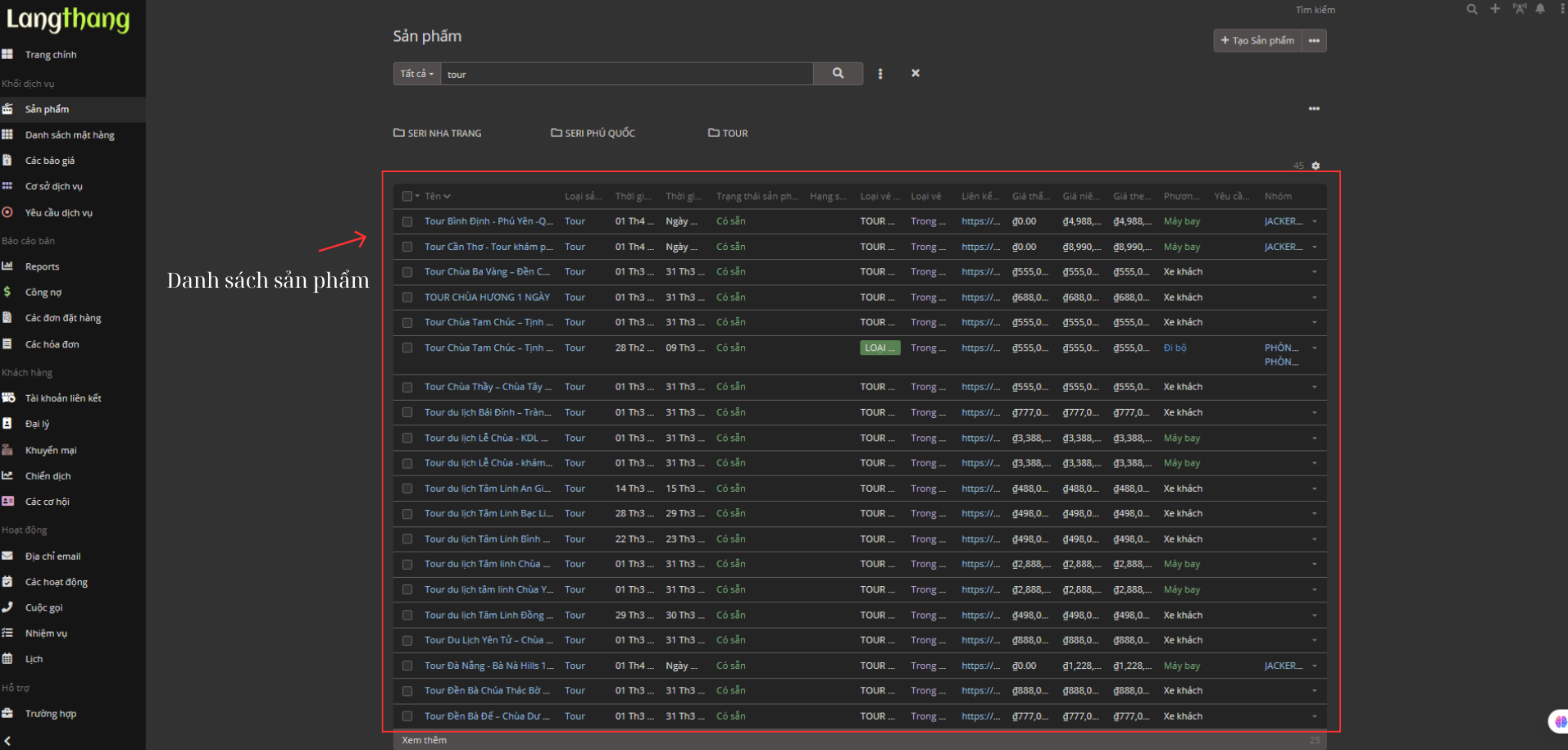1568x750 pixels.
Task: Collapse the sidebar with the left arrow
Action: click(7, 741)
